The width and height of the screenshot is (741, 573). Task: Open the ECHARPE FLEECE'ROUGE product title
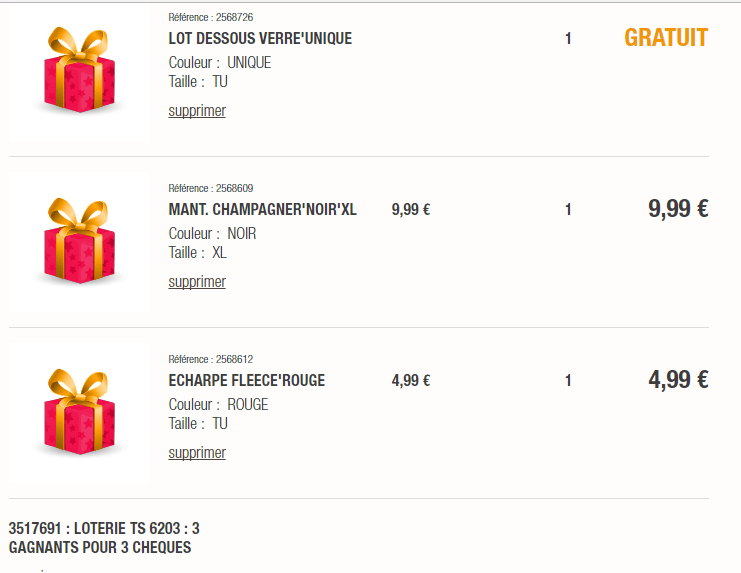(247, 381)
